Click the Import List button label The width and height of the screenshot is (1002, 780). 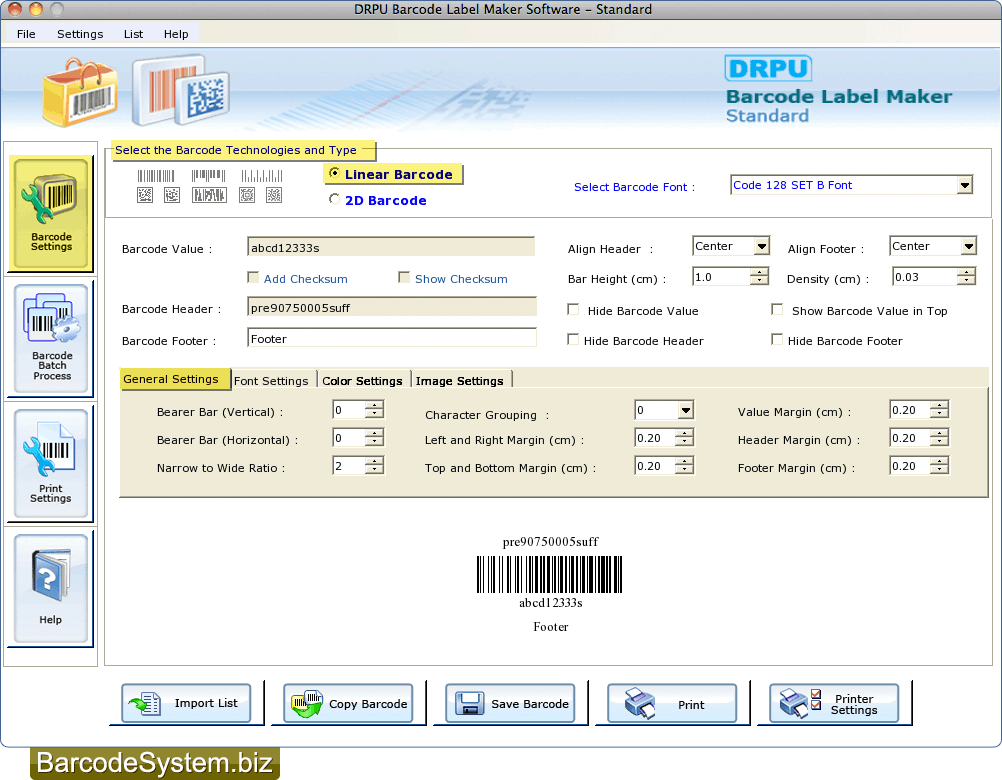(206, 703)
